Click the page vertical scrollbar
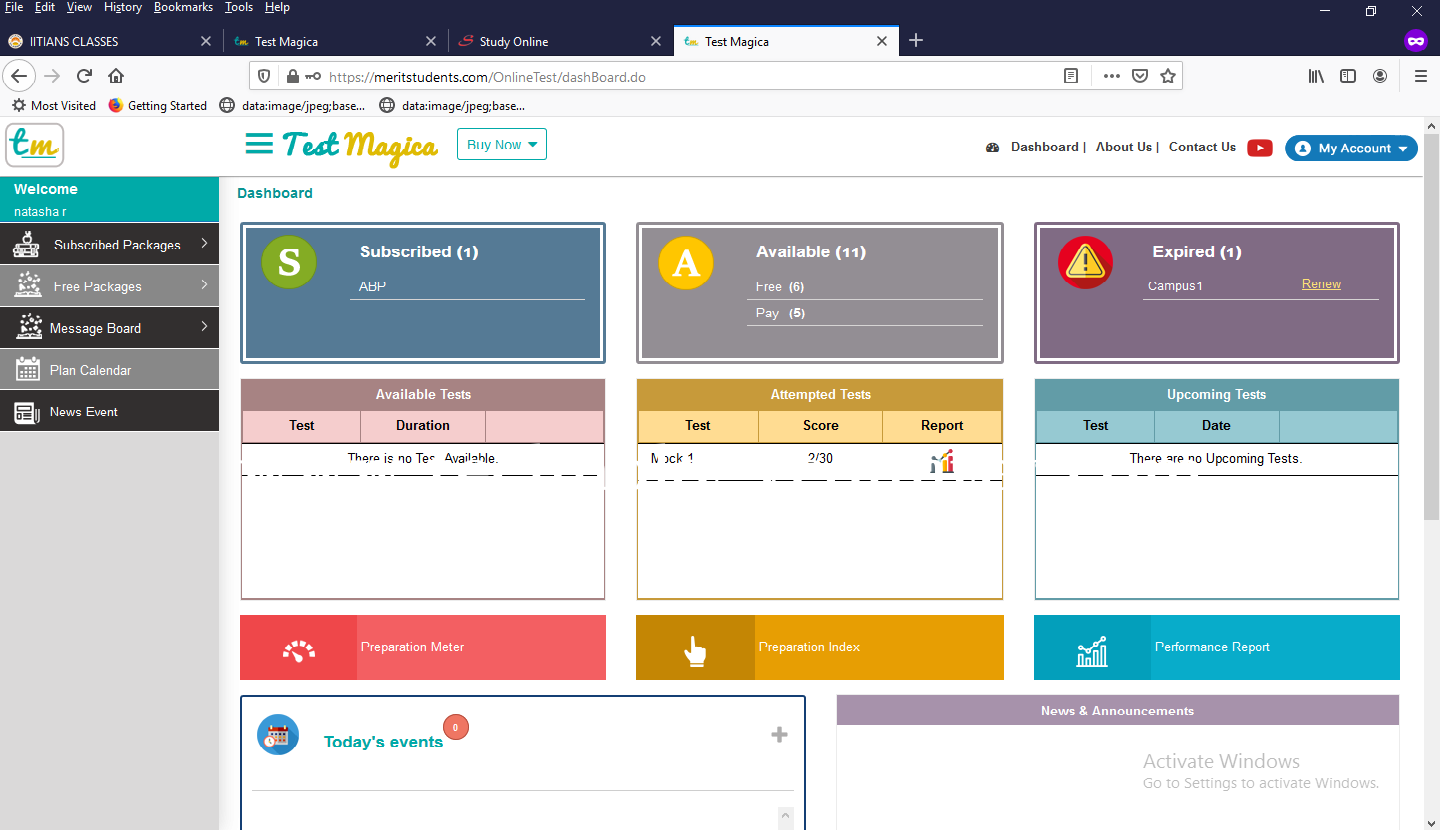 tap(1431, 325)
